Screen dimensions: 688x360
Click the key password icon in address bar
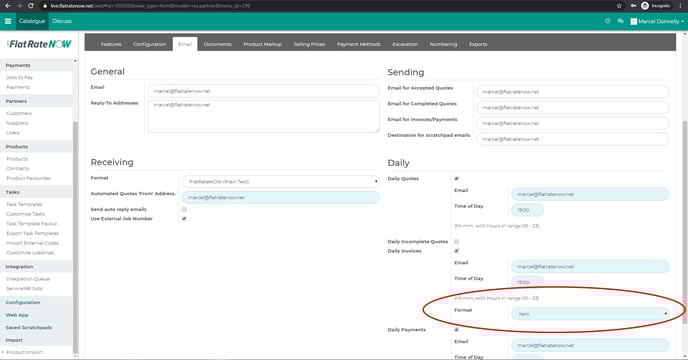point(633,6)
